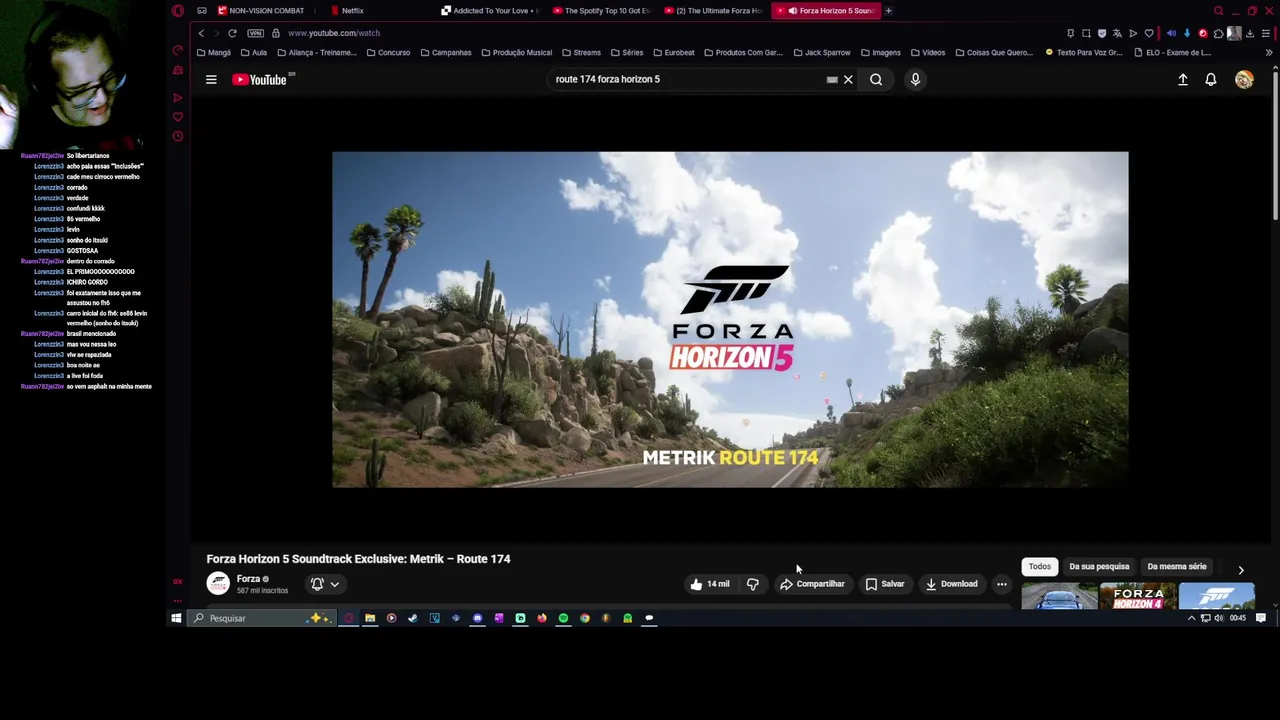Toggle the VPN badge in address bar

[x=256, y=33]
